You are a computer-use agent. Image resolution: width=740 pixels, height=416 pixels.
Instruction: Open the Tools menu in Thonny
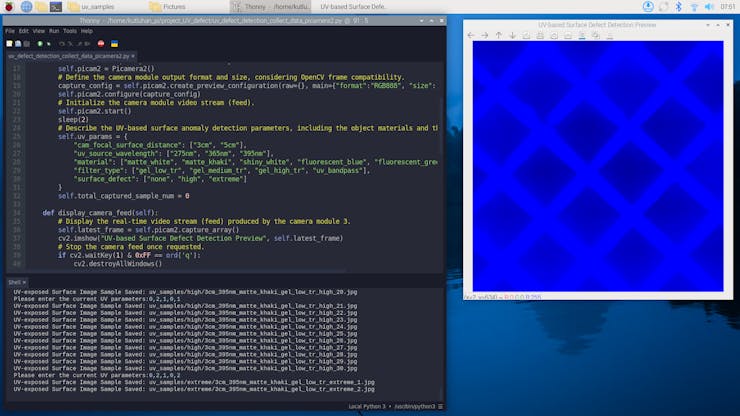pos(70,31)
